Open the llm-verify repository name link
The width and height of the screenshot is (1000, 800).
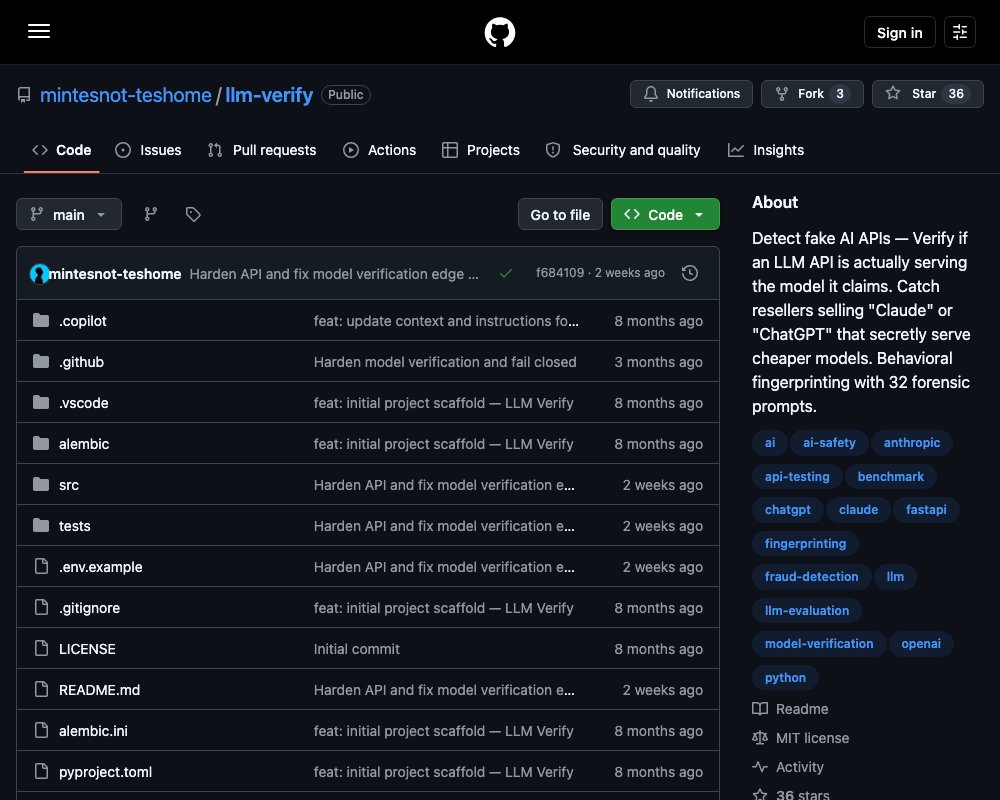[269, 95]
